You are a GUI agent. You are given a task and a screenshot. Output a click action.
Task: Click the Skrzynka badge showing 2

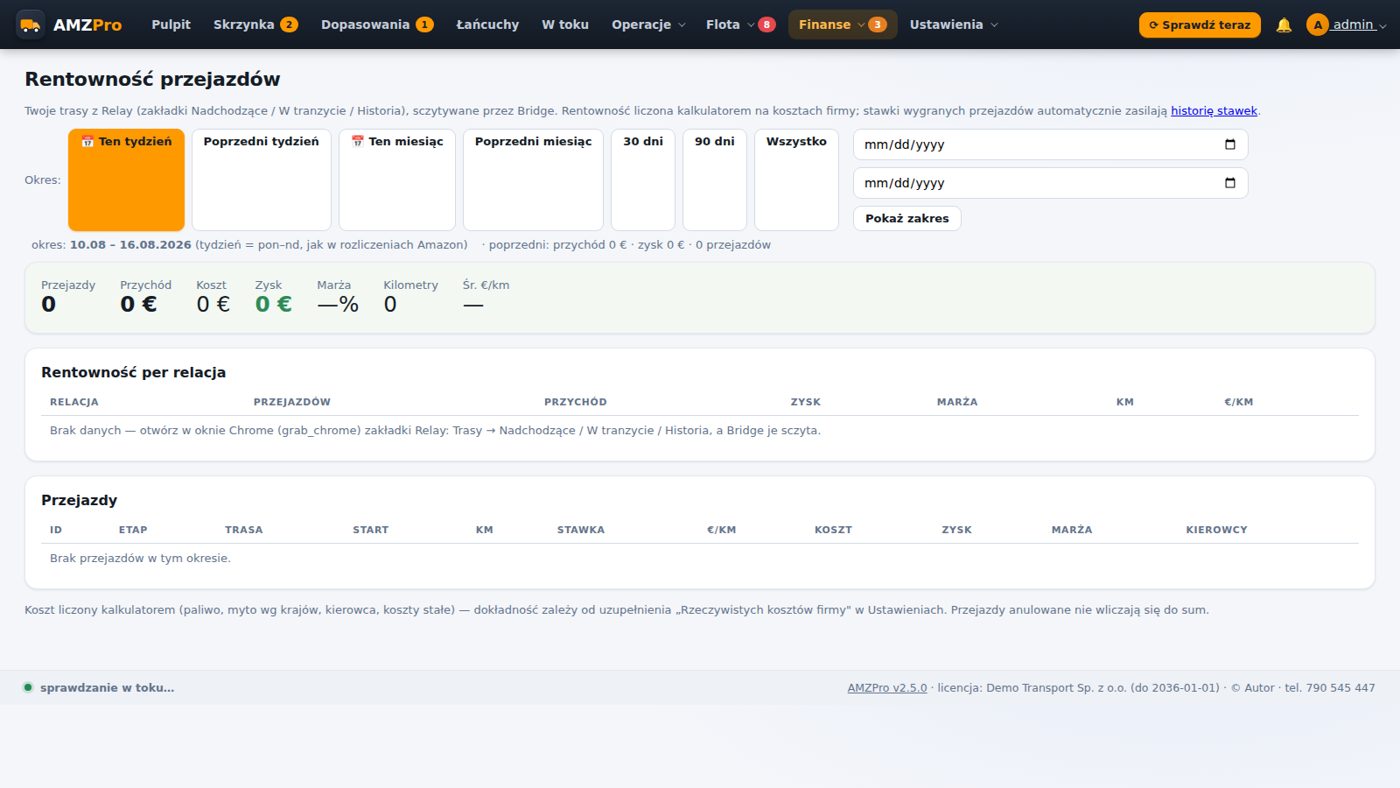click(x=289, y=25)
